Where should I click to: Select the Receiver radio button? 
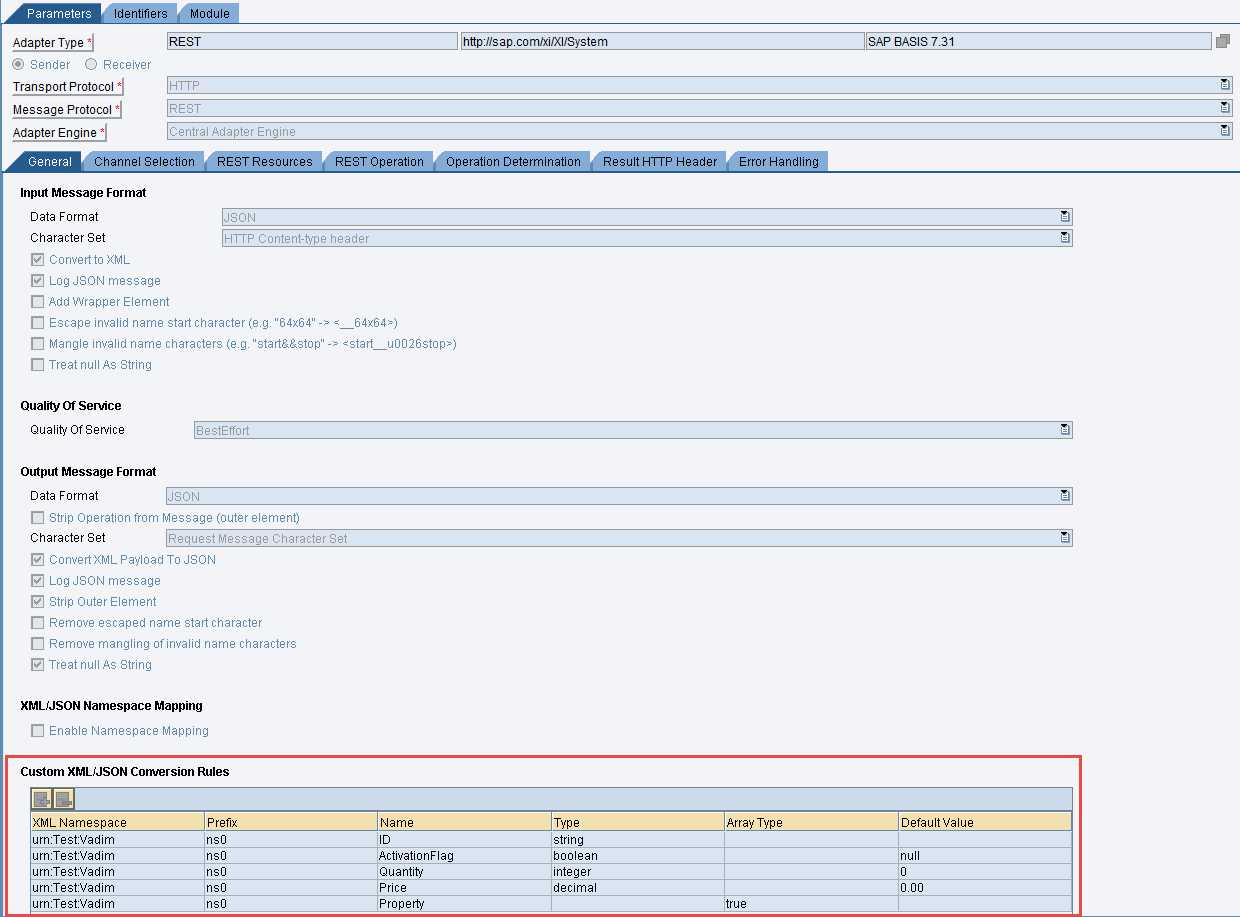click(89, 64)
